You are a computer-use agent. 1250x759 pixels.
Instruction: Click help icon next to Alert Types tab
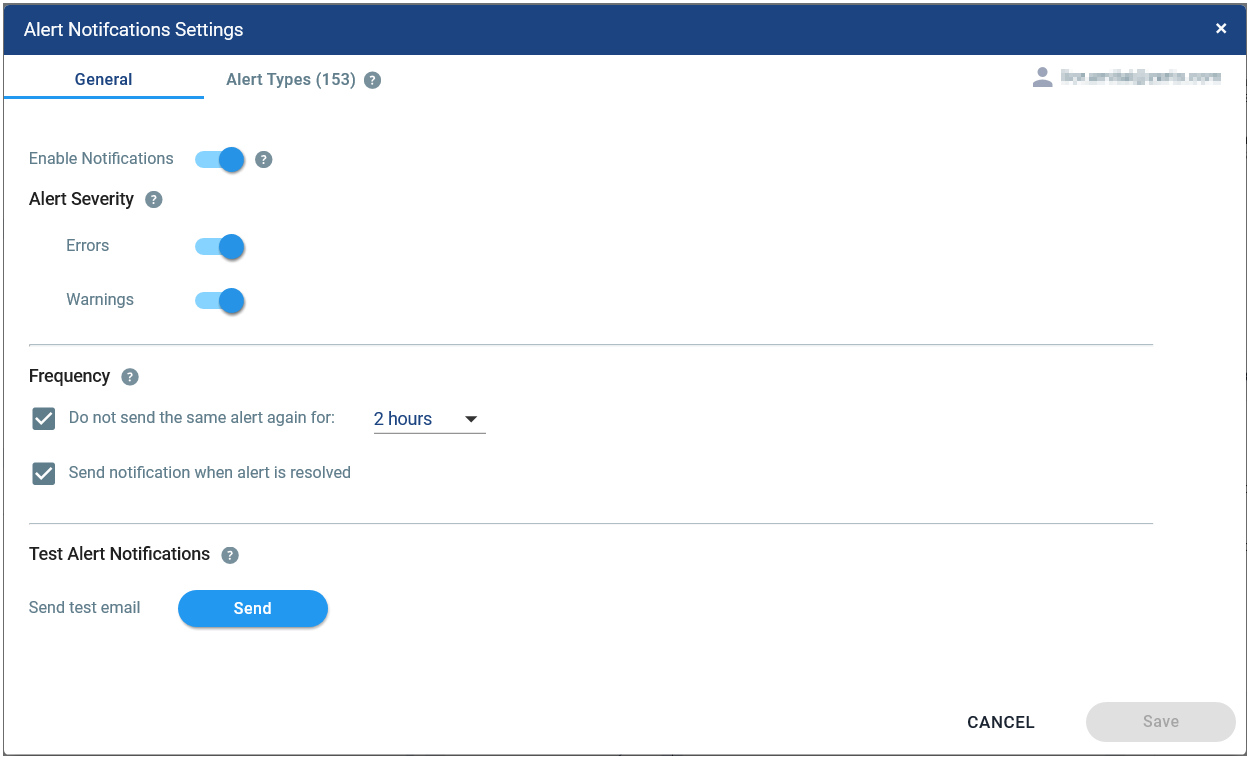point(372,80)
